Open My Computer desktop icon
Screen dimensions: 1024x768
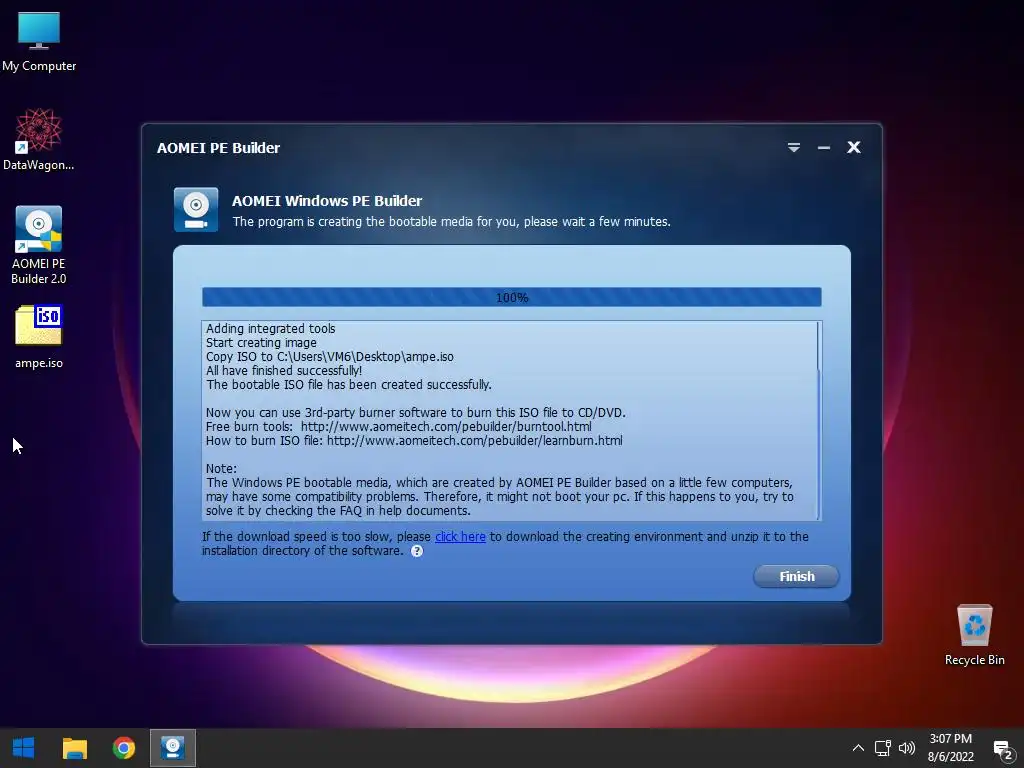point(39,41)
